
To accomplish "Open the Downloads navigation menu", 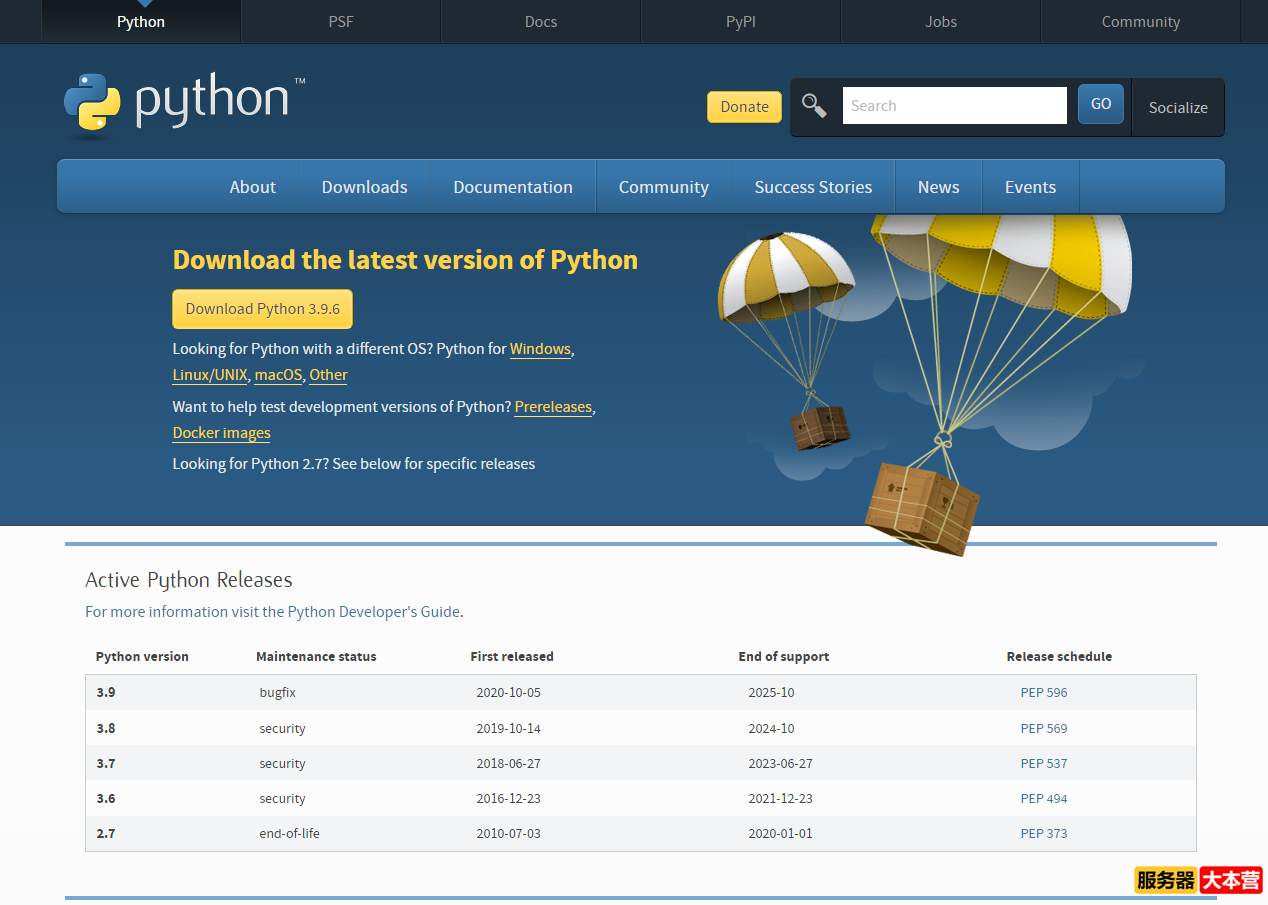I will click(365, 187).
